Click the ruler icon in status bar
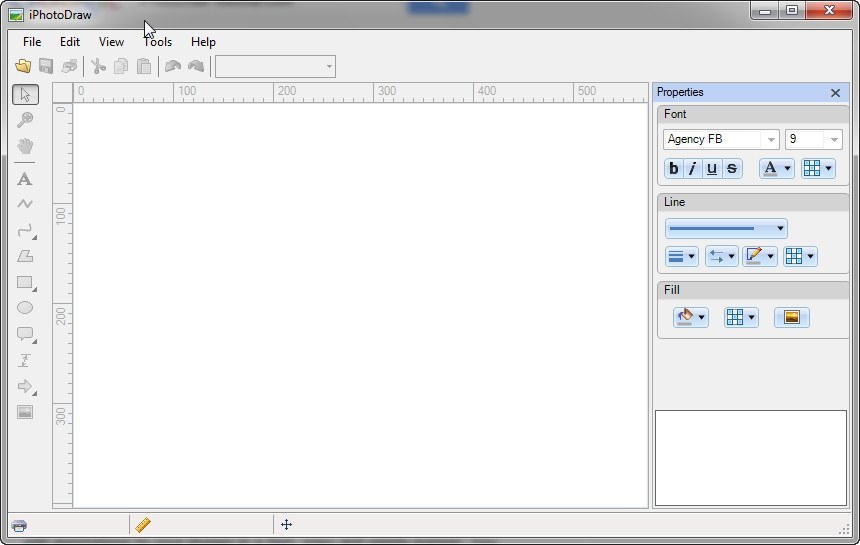Viewport: 860px width, 545px height. pyautogui.click(x=143, y=525)
